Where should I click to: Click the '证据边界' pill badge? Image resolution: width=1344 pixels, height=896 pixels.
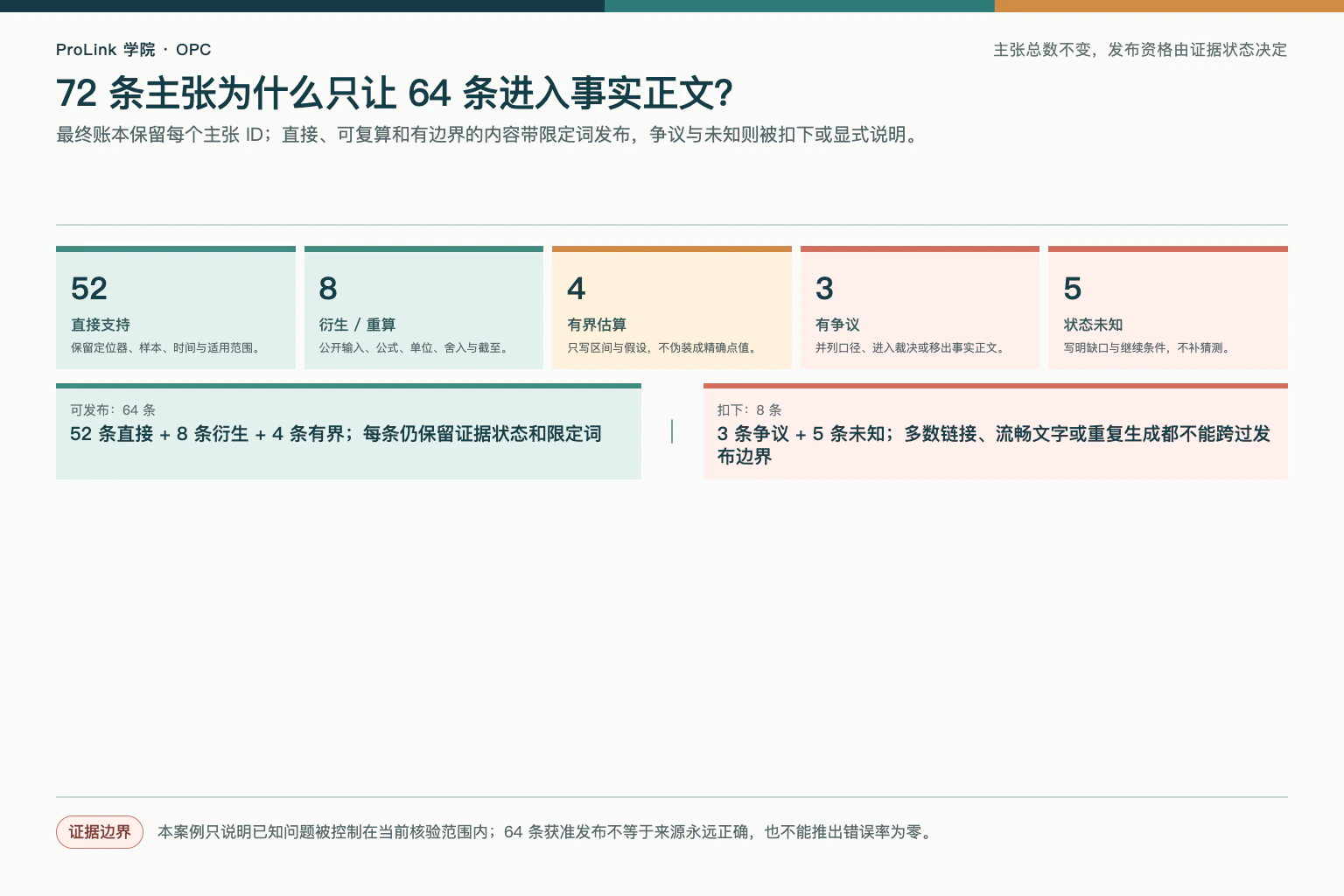point(100,832)
